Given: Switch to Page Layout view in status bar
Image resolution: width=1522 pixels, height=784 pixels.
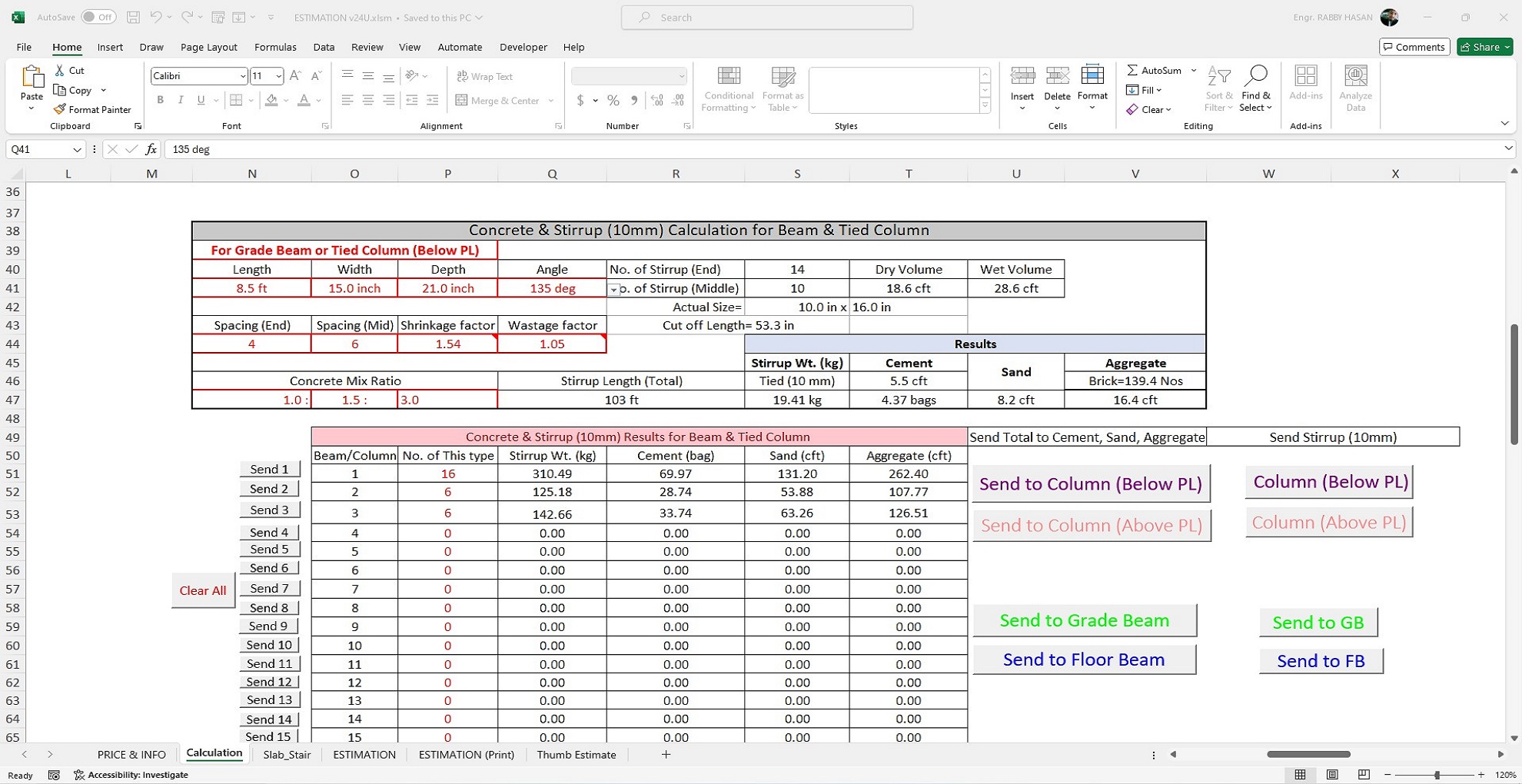Looking at the screenshot, I should pos(1332,775).
